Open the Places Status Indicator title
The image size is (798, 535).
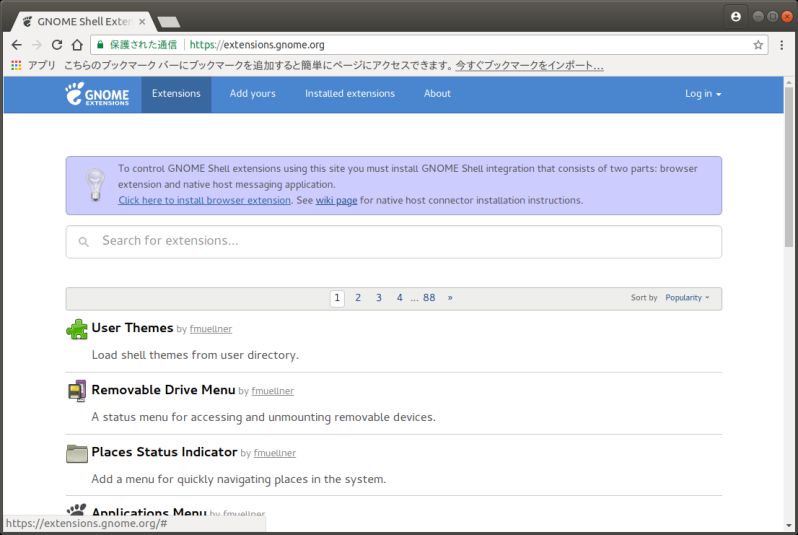[164, 452]
